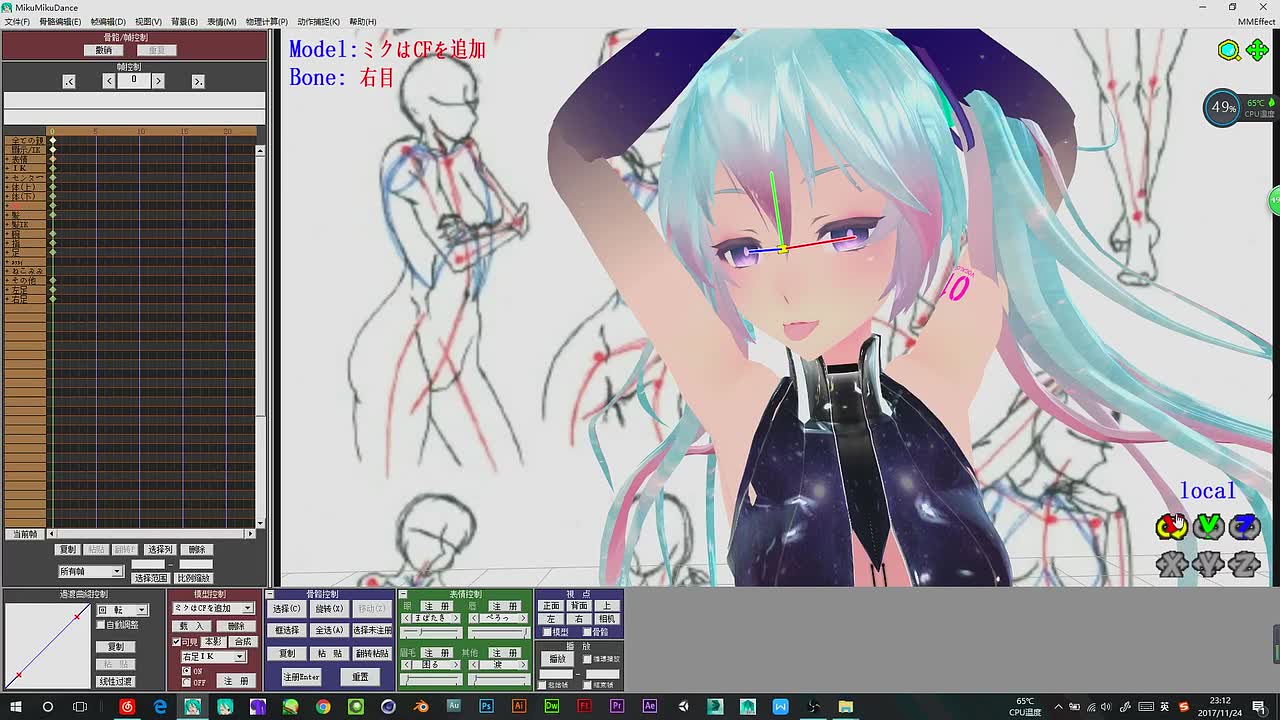Toggle the start frame checkbox
1280x720 pixels.
543,685
